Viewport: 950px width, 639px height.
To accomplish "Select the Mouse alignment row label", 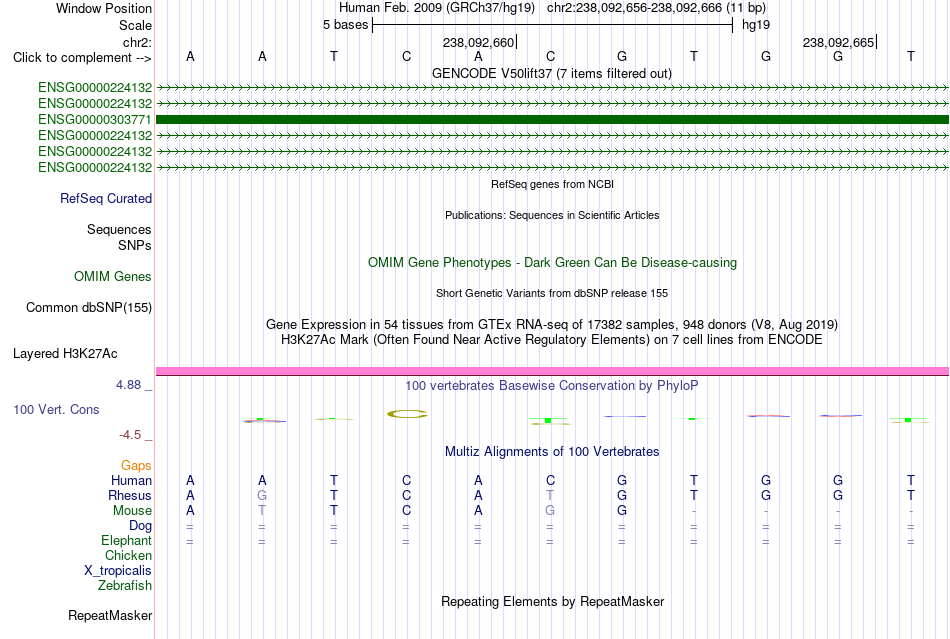I will coord(132,511).
